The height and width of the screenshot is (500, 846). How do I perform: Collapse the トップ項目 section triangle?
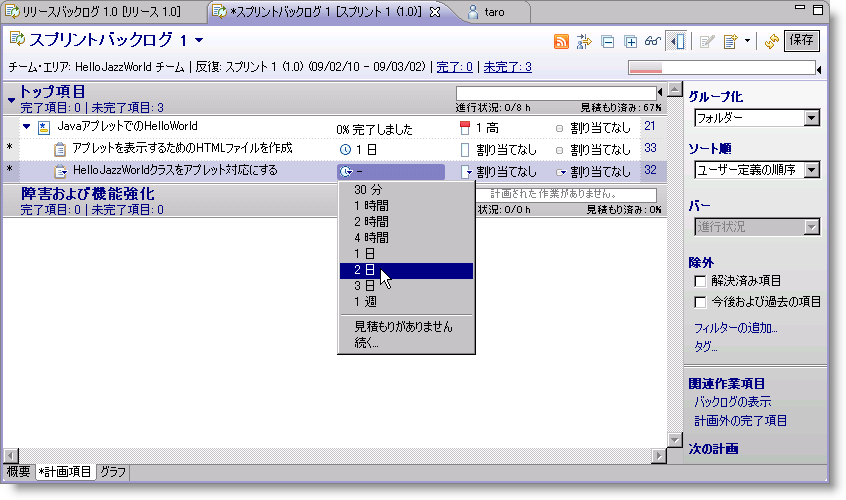point(11,100)
